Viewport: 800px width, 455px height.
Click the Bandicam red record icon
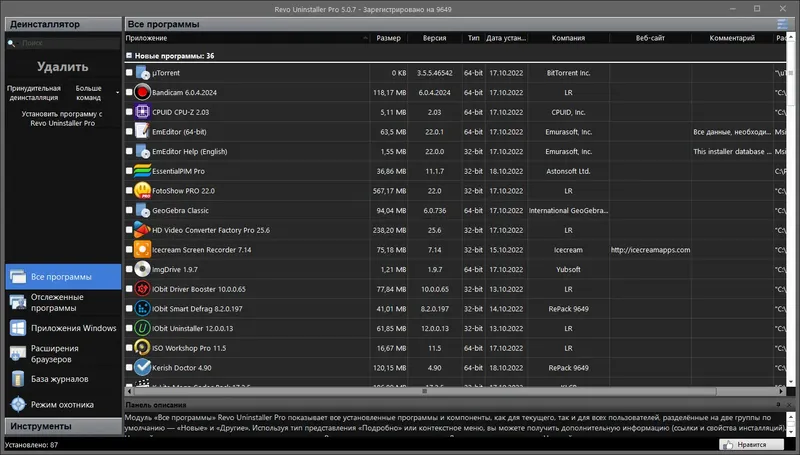pyautogui.click(x=142, y=92)
